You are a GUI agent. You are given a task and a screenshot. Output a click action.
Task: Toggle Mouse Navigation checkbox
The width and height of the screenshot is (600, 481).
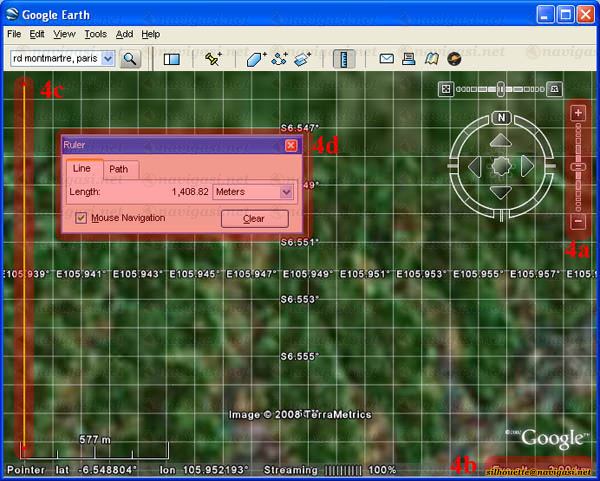click(81, 218)
